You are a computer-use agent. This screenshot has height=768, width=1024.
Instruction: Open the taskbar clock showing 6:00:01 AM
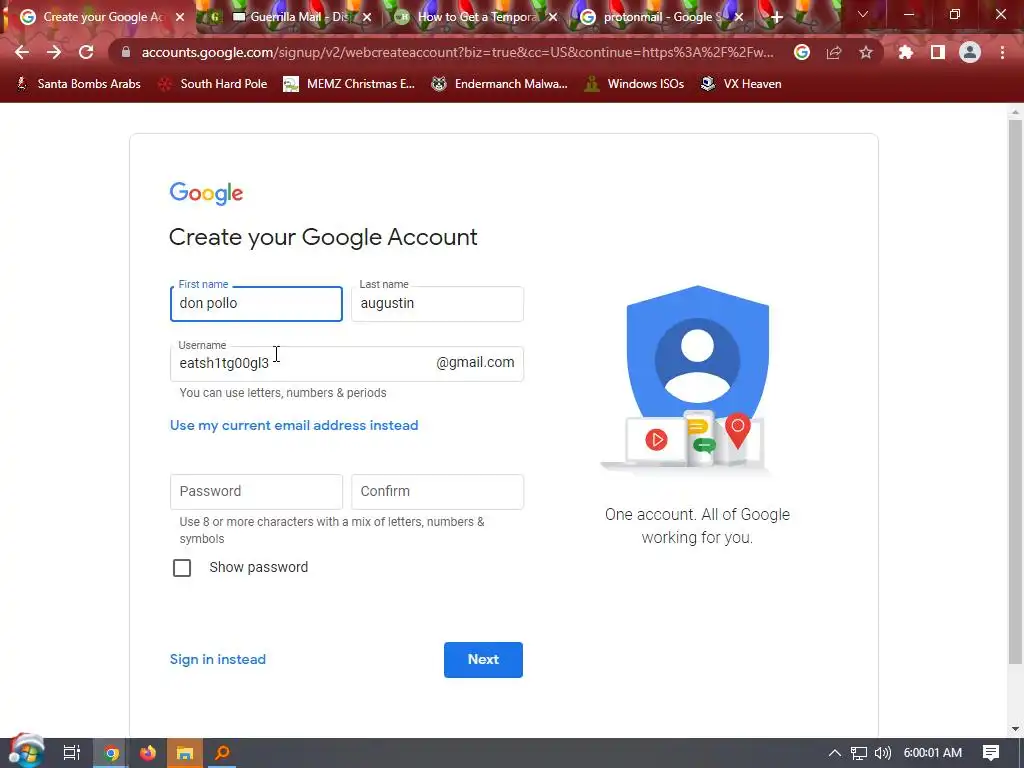[x=933, y=753]
